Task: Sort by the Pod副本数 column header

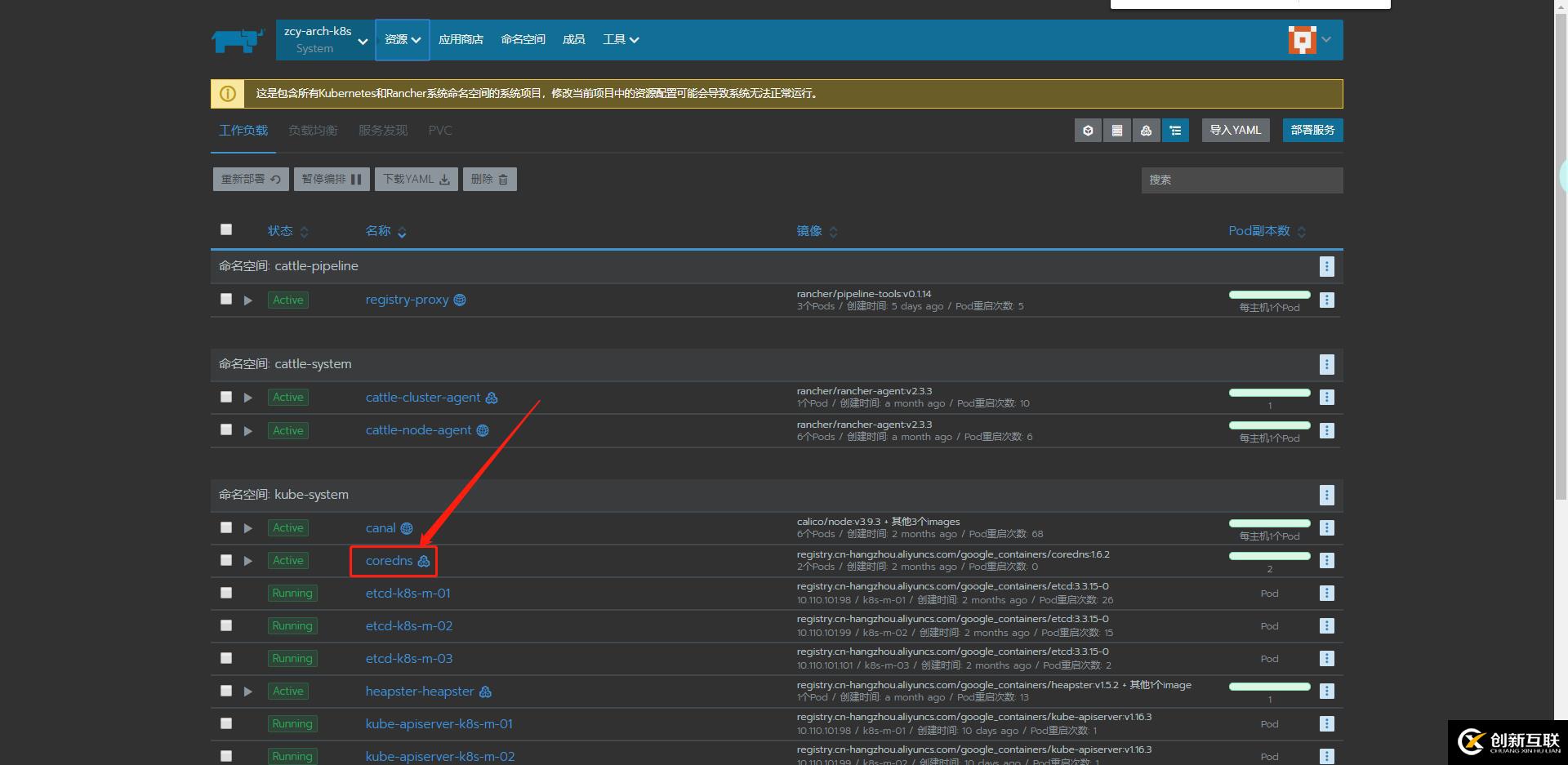Action: tap(1267, 231)
